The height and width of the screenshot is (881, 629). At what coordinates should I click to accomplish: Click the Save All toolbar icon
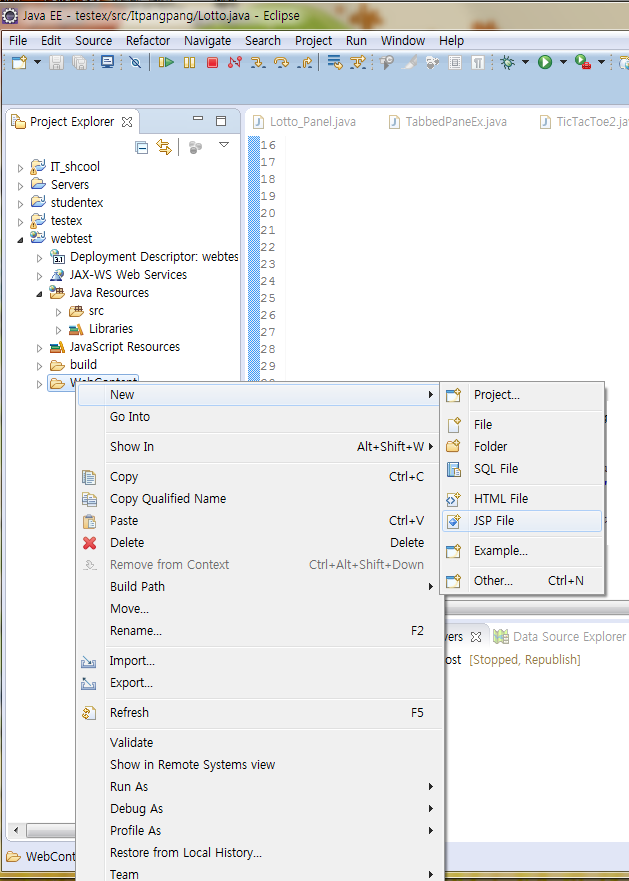click(79, 62)
